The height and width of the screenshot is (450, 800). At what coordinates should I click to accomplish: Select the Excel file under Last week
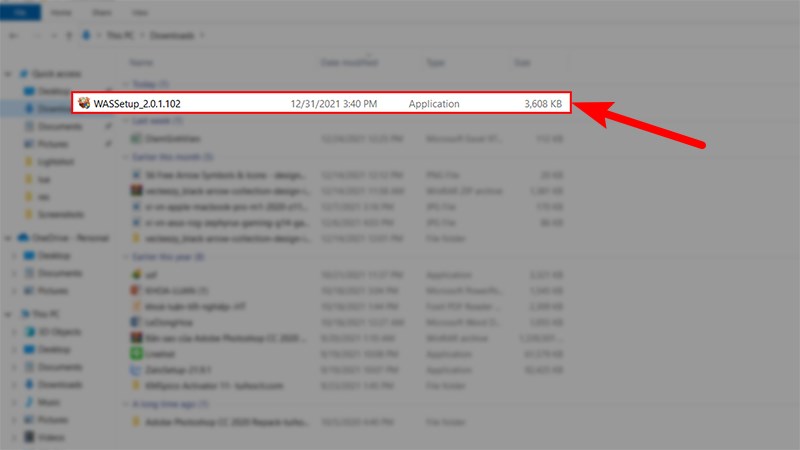coord(347,138)
